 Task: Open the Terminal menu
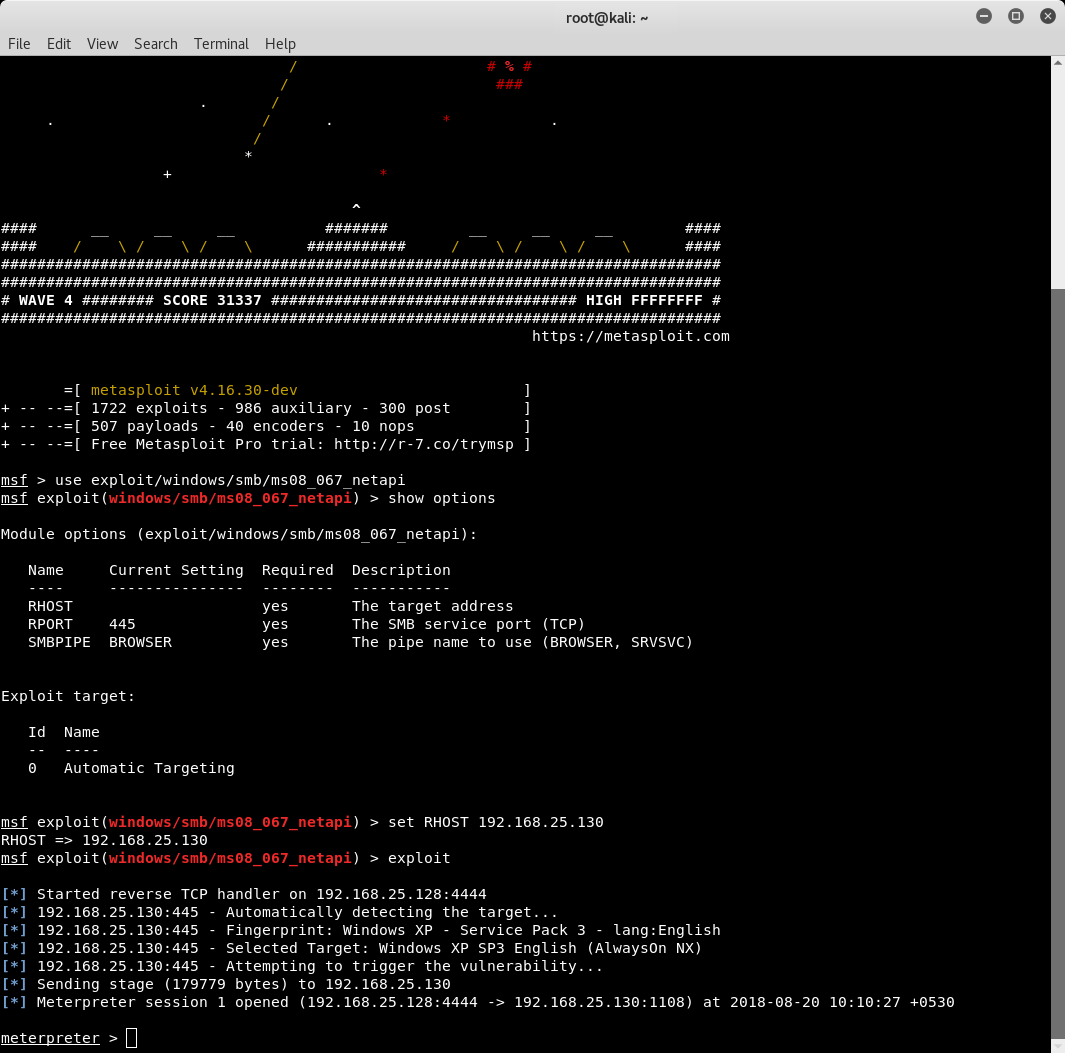pos(221,44)
